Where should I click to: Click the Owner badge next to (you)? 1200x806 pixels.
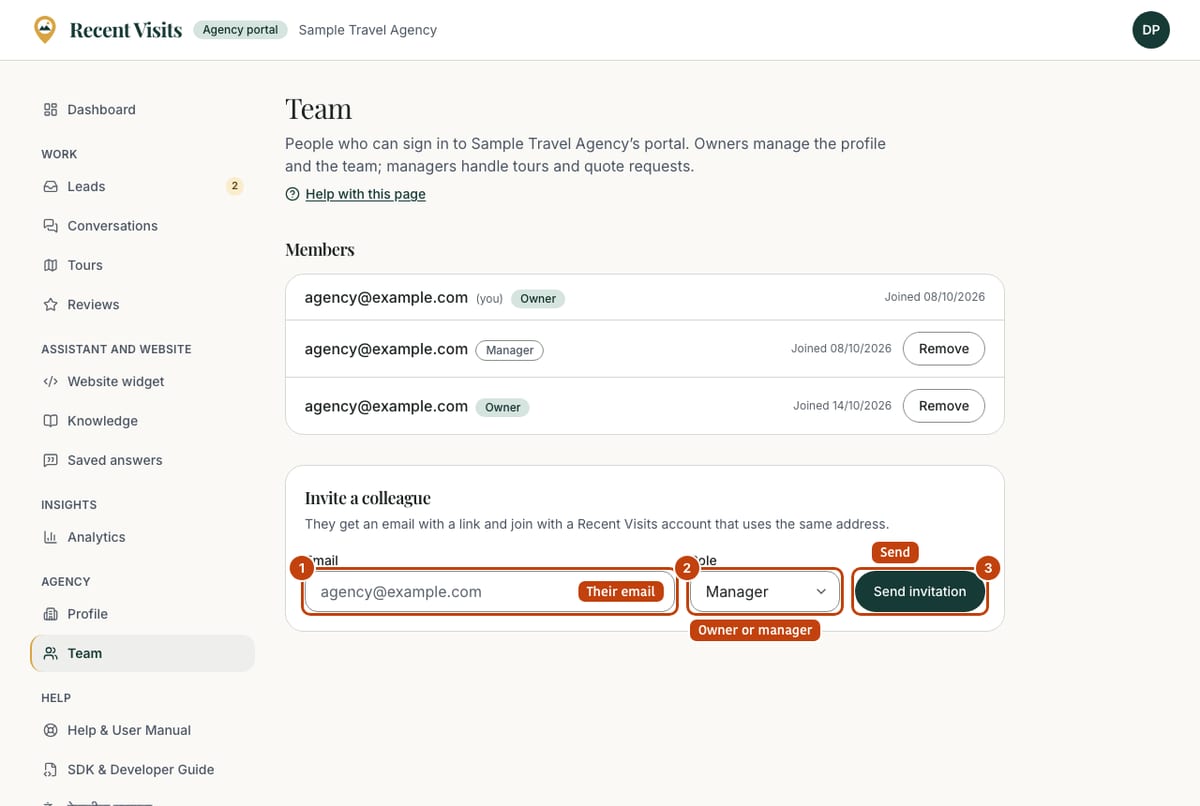pyautogui.click(x=538, y=298)
